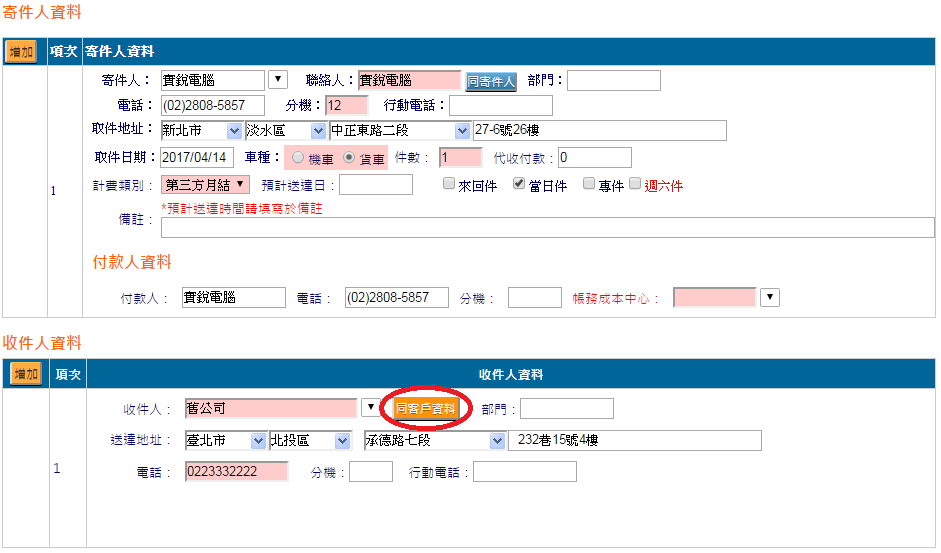The image size is (941, 553).
Task: Open the 寄件人 name dropdown arrow
Action: pos(277,80)
